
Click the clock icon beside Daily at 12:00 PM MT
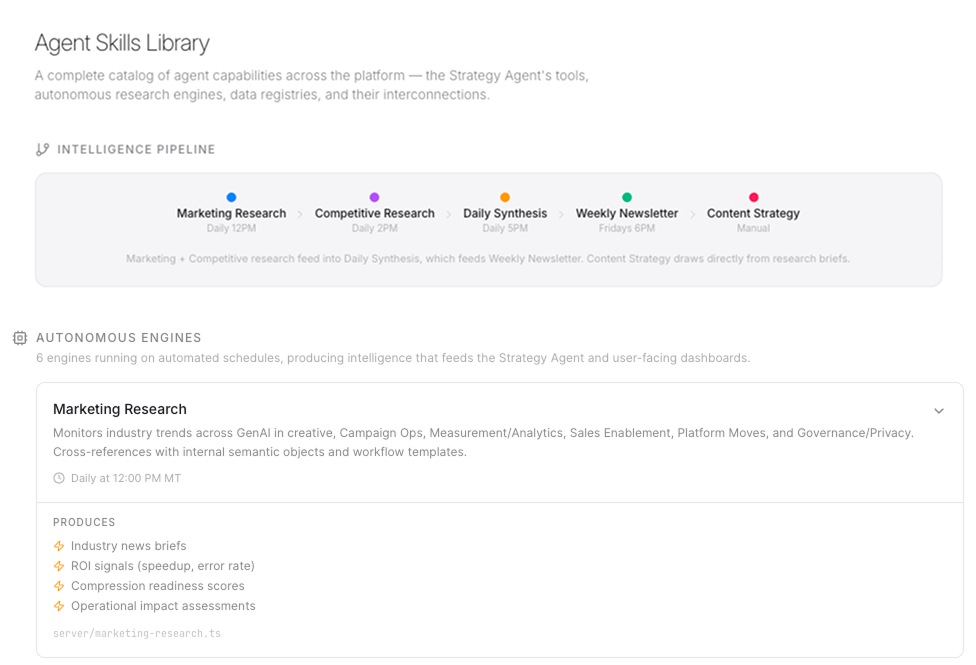coord(59,478)
